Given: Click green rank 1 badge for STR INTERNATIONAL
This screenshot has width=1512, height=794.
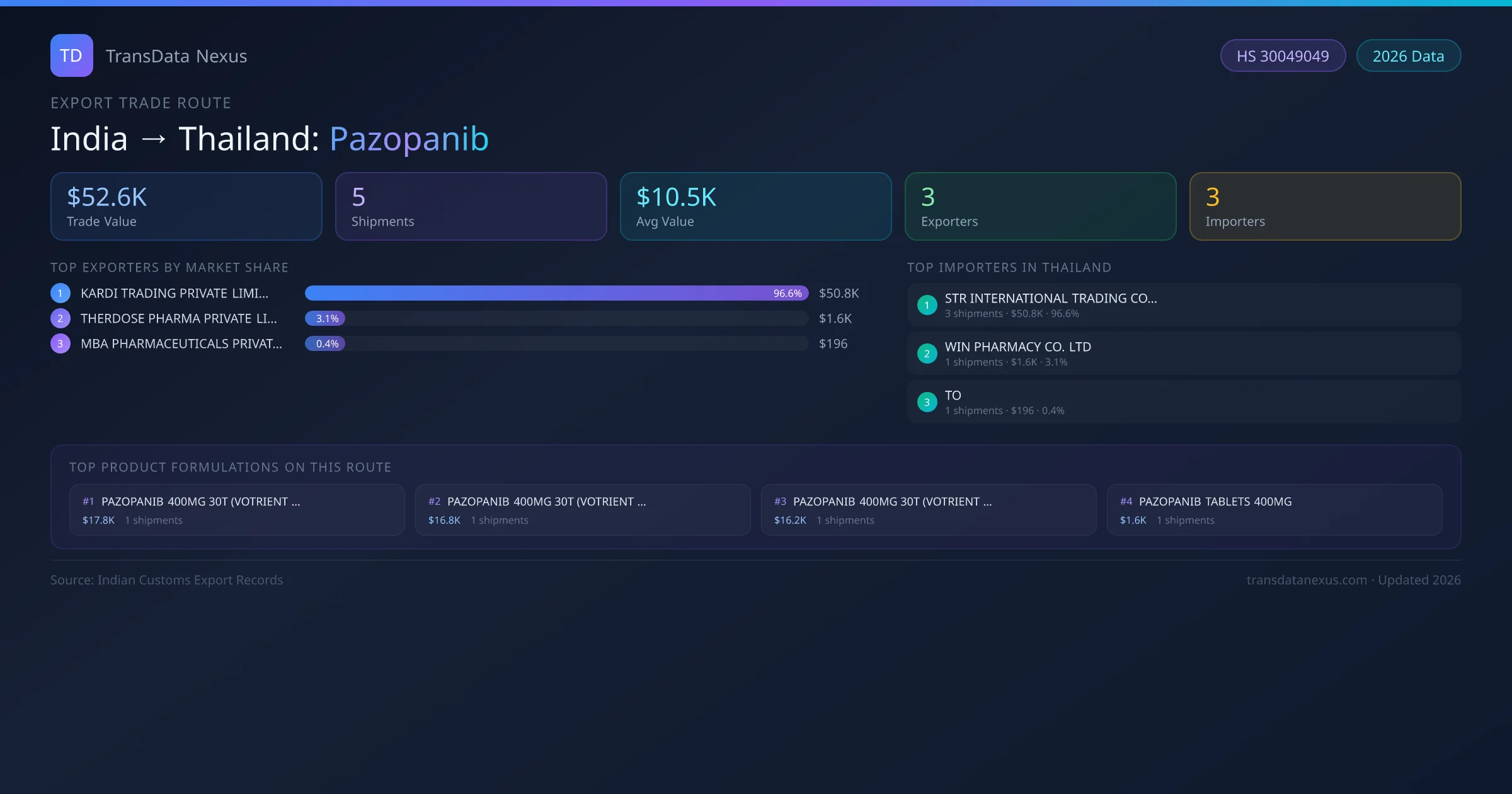Looking at the screenshot, I should point(927,305).
